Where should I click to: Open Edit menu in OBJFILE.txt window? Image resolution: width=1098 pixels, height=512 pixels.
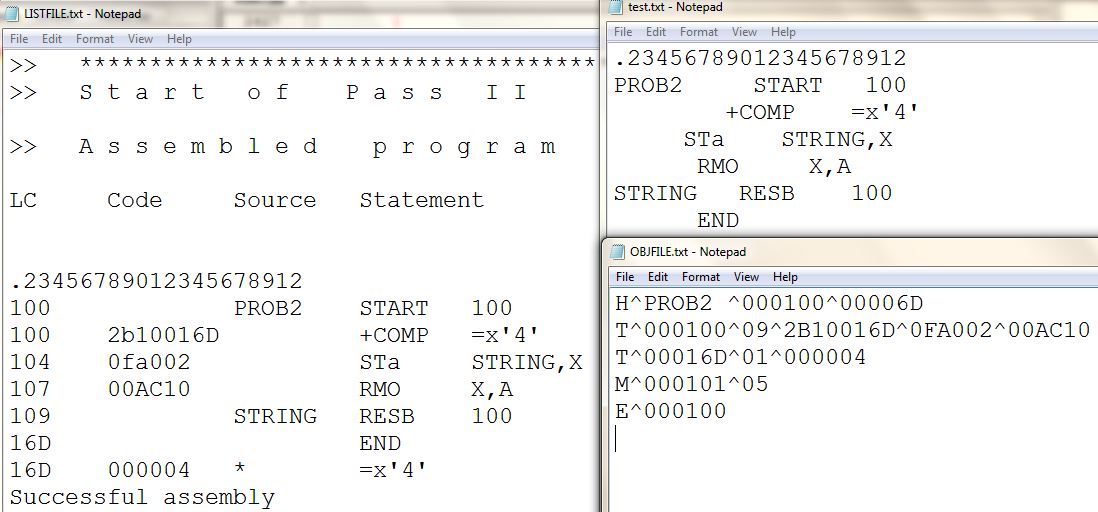tap(658, 277)
